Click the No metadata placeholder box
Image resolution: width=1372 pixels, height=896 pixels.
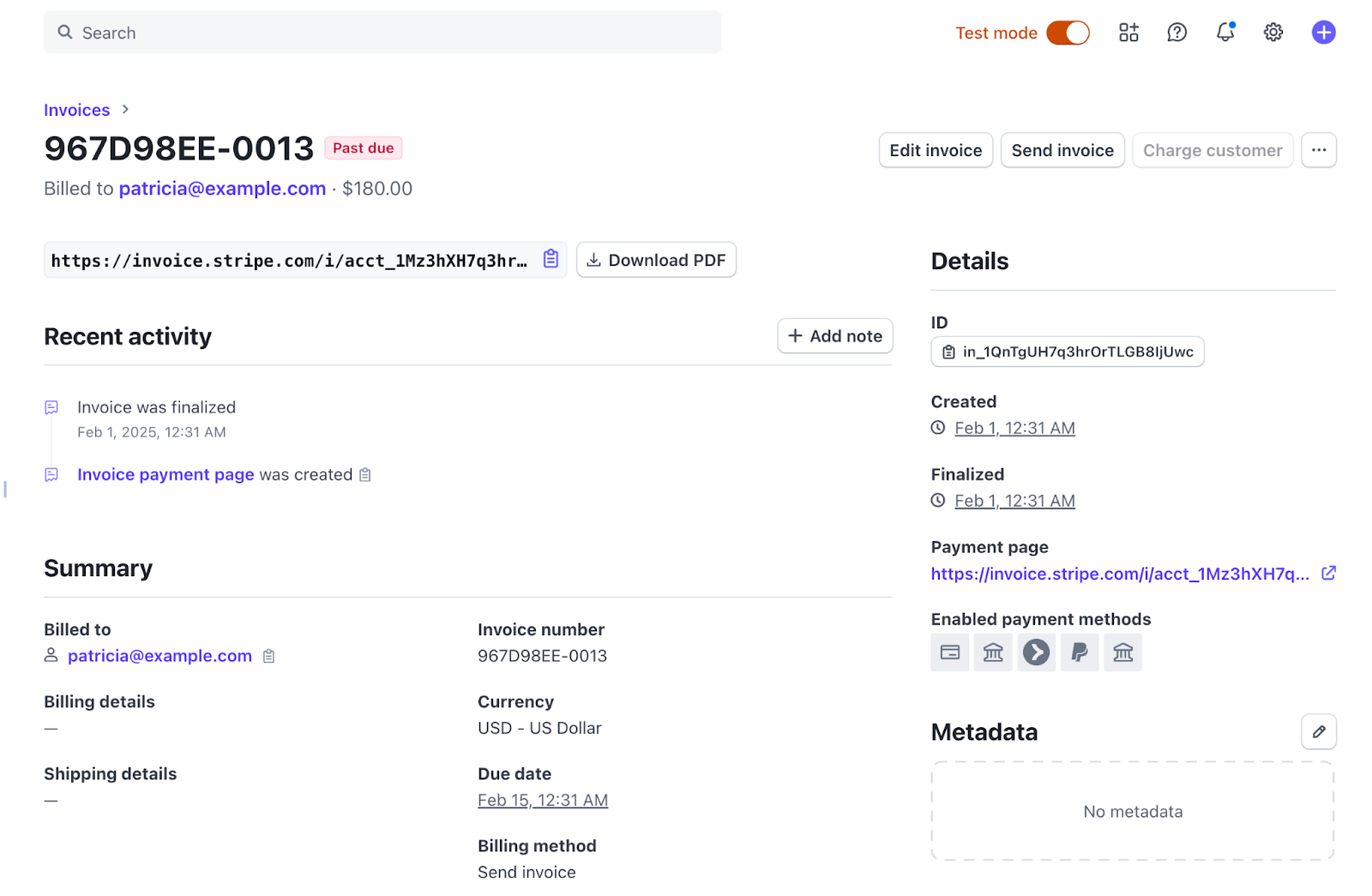click(1133, 811)
